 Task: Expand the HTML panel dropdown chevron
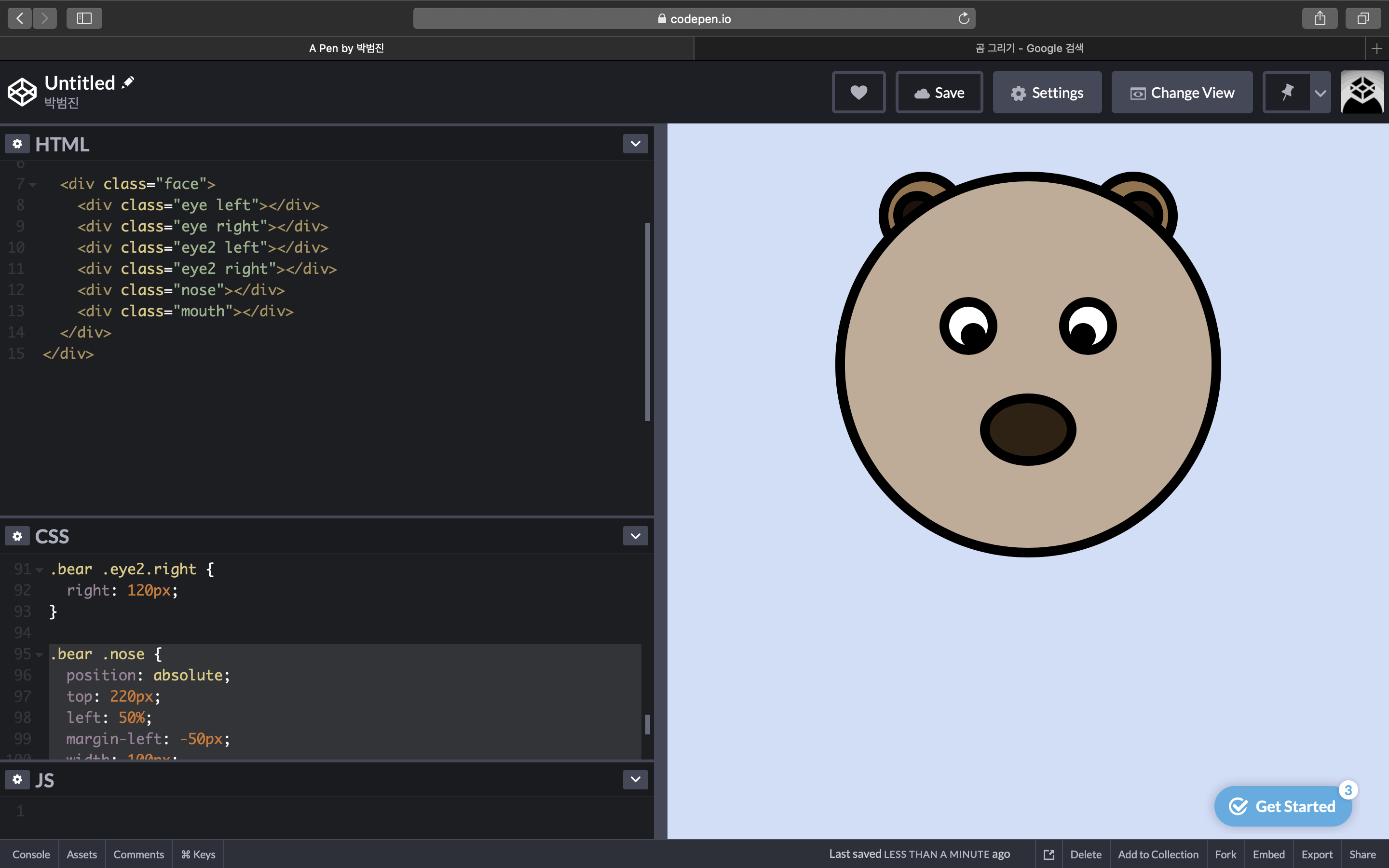[x=635, y=144]
